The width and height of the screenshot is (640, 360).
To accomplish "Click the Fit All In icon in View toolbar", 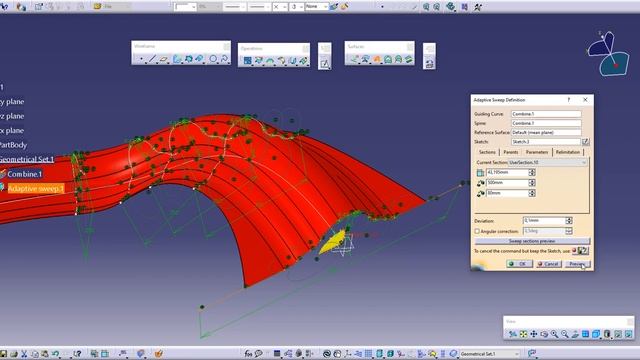I will [x=523, y=334].
